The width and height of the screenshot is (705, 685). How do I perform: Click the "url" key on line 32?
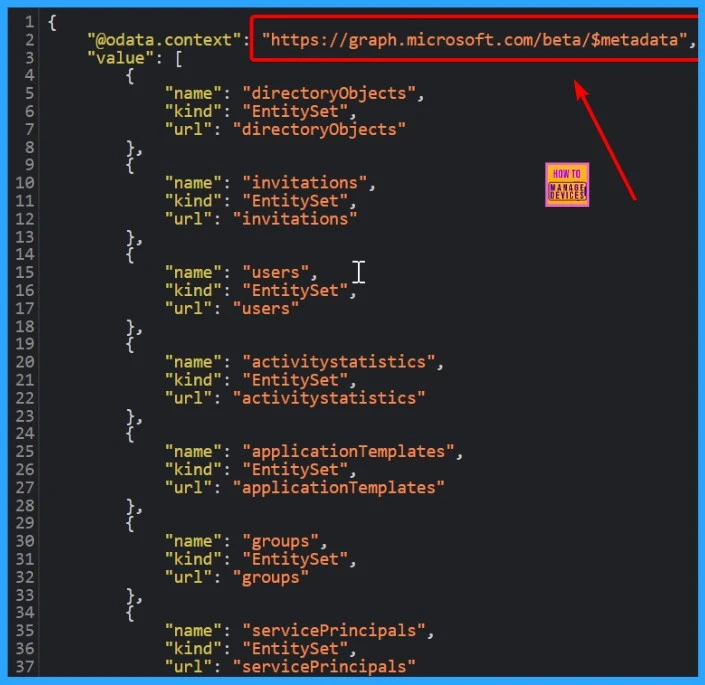(188, 577)
